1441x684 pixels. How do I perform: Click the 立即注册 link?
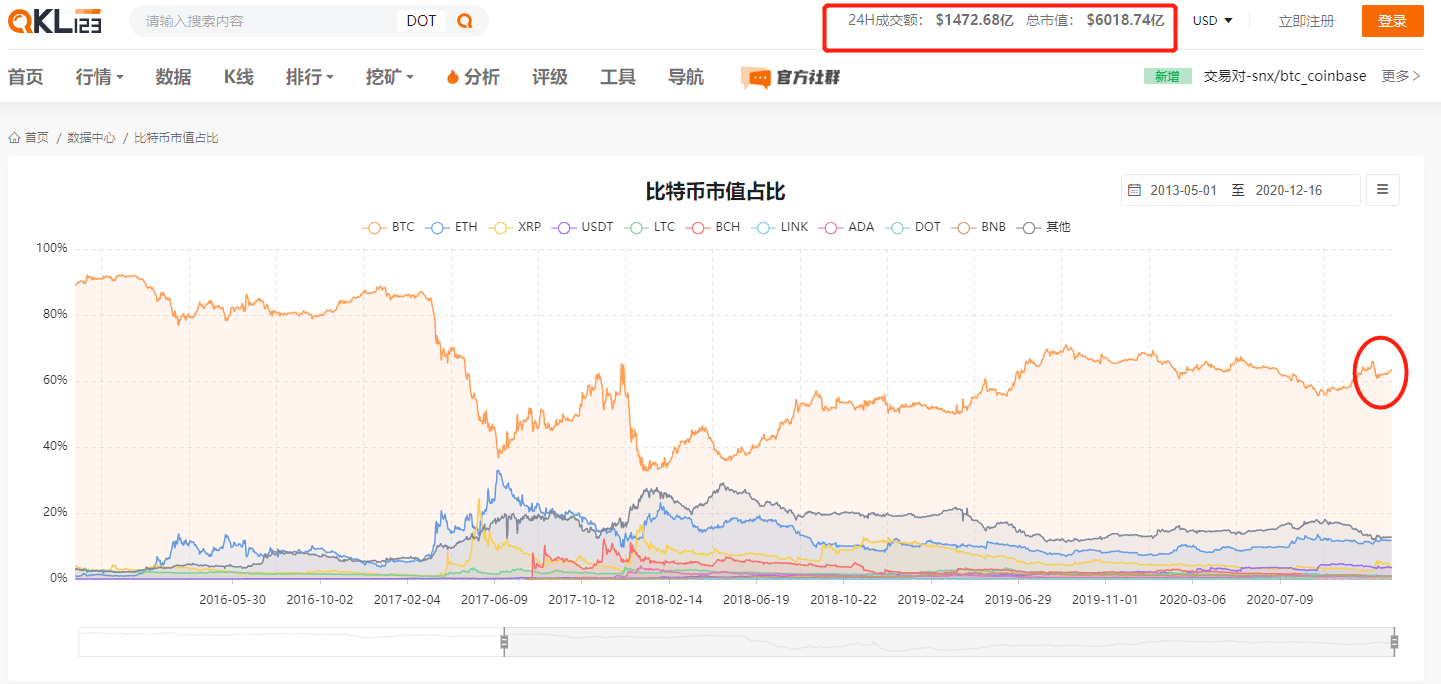[x=1306, y=21]
